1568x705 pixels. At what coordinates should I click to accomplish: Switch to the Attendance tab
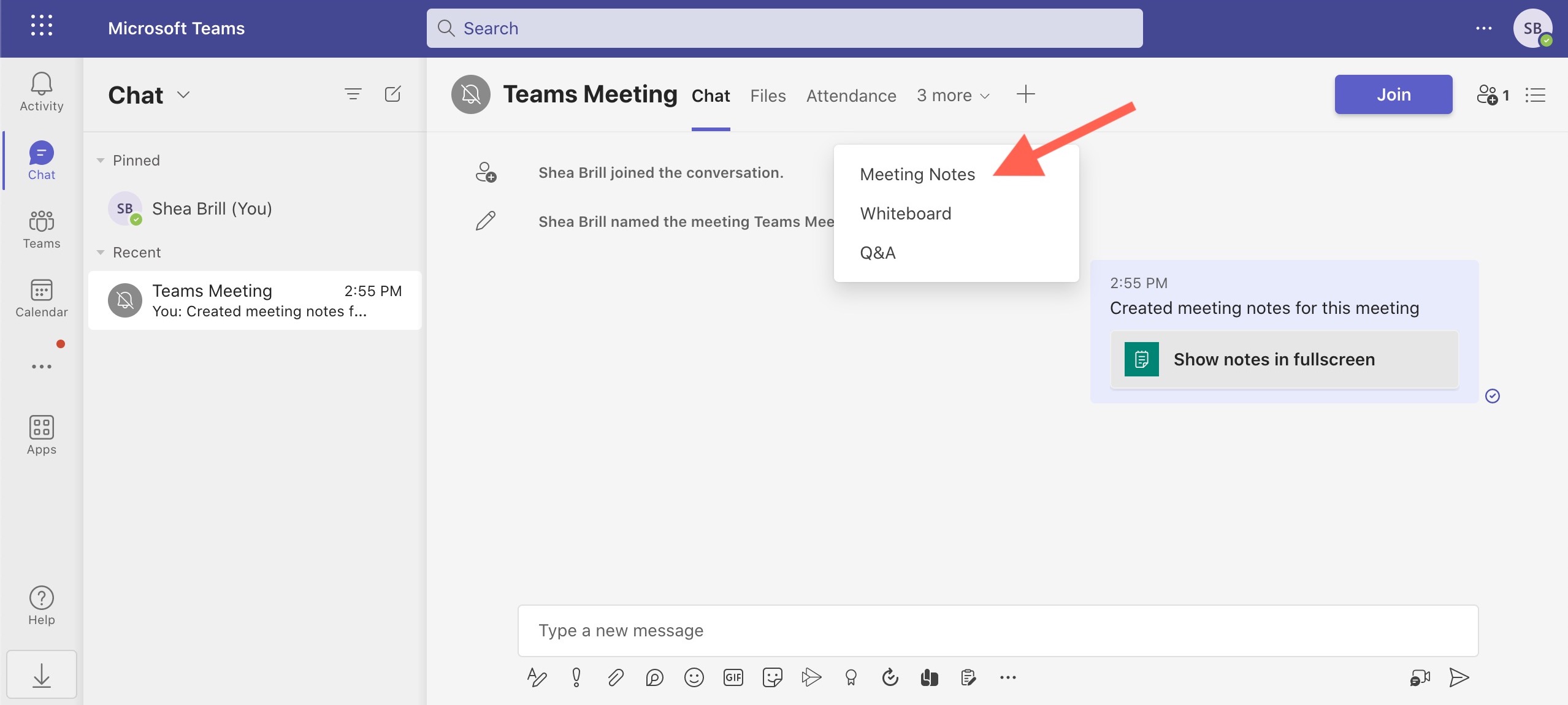(x=851, y=96)
